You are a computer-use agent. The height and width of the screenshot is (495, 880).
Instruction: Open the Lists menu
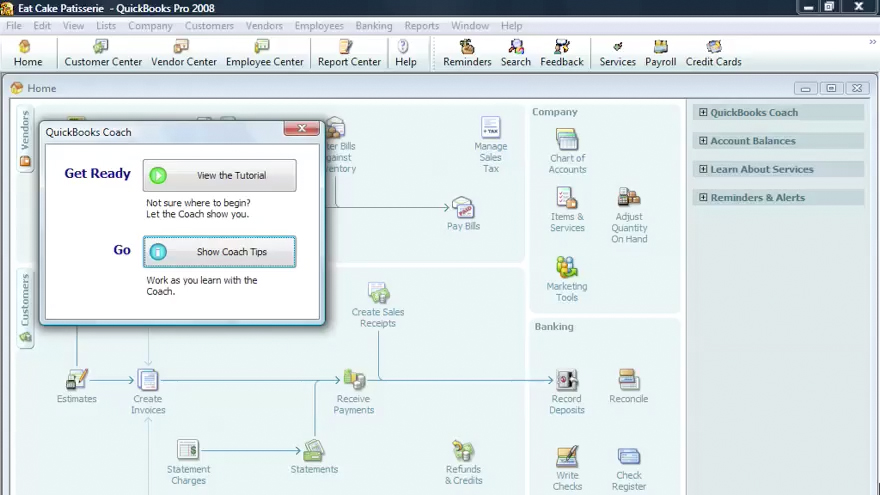106,26
